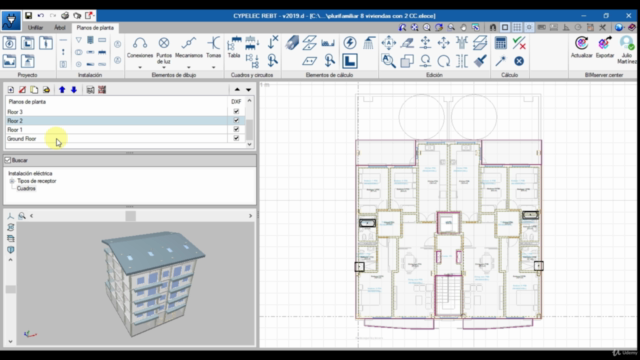Click the lightning bolt calculation element icon

point(350,42)
